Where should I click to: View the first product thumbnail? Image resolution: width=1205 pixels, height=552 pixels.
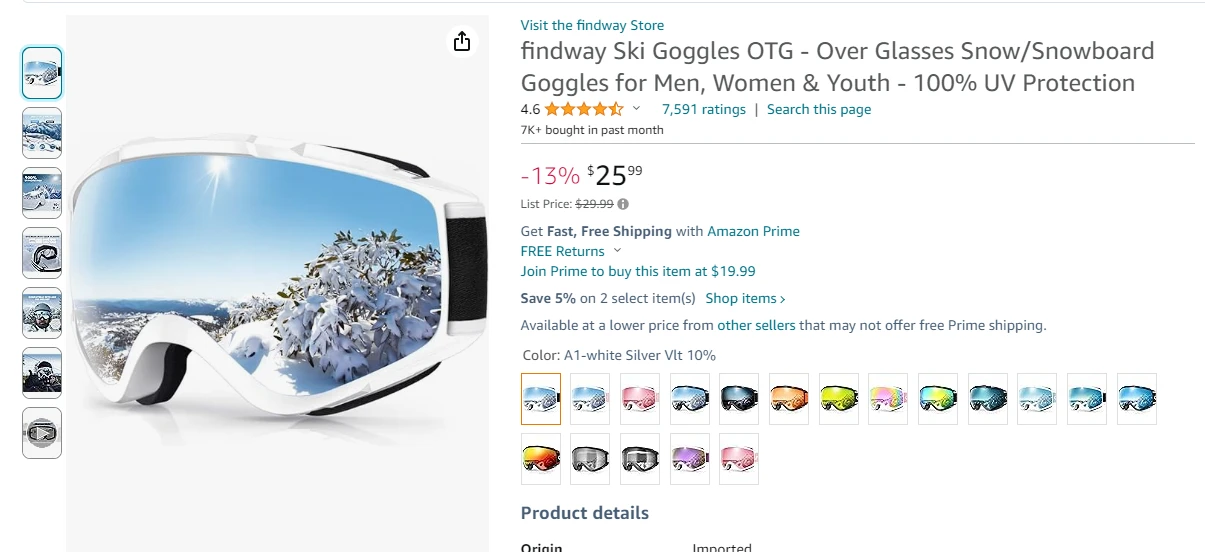[42, 73]
